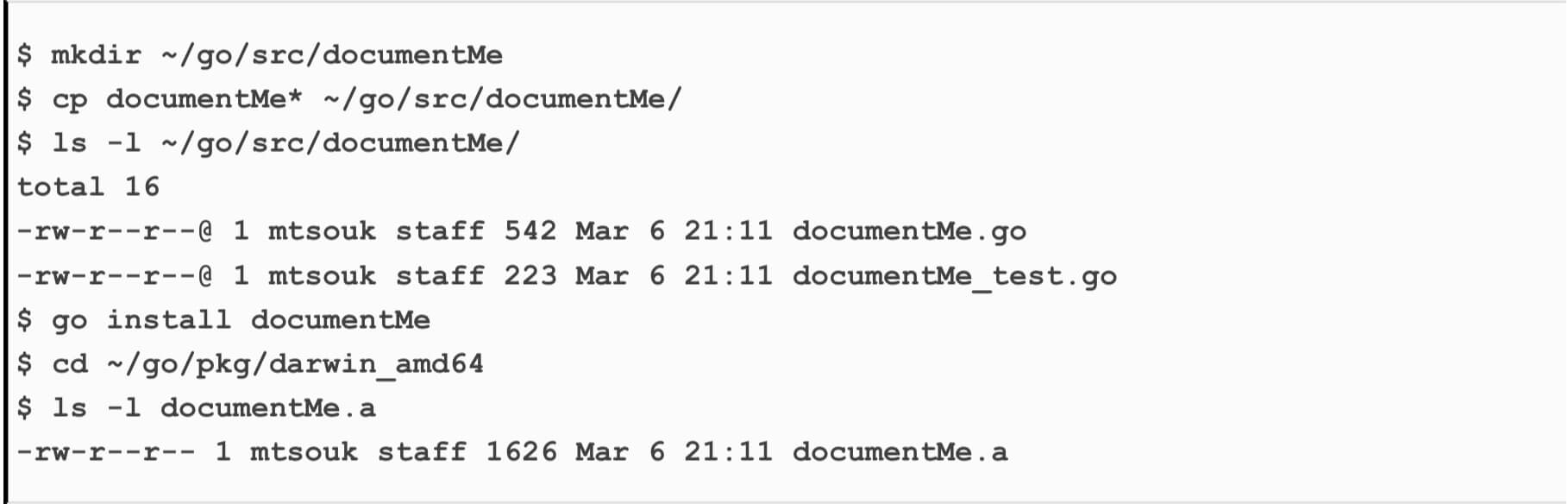The height and width of the screenshot is (504, 1568).
Task: Click the total 16 output line
Action: click(88, 186)
